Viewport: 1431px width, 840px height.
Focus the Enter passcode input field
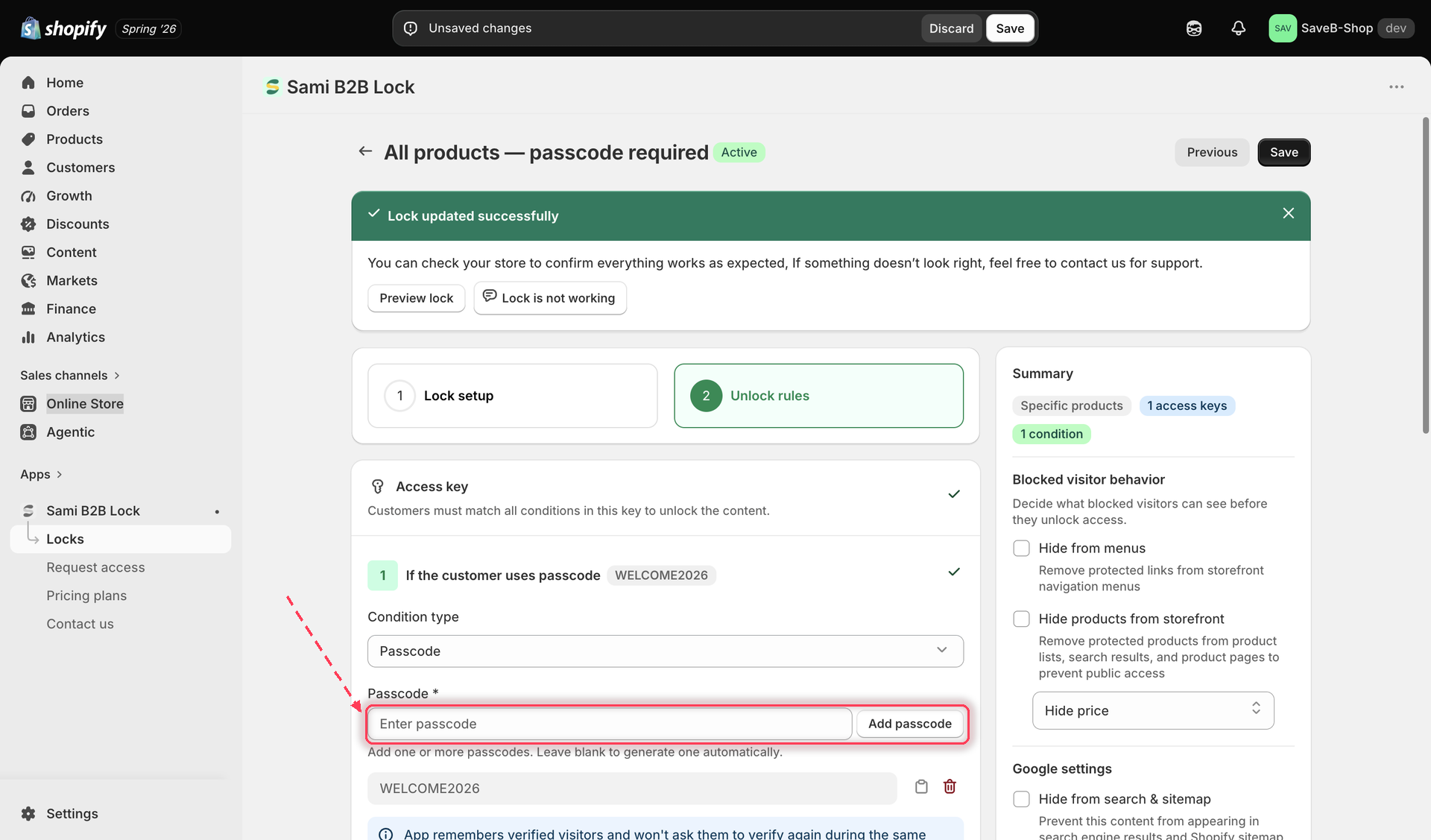(610, 724)
